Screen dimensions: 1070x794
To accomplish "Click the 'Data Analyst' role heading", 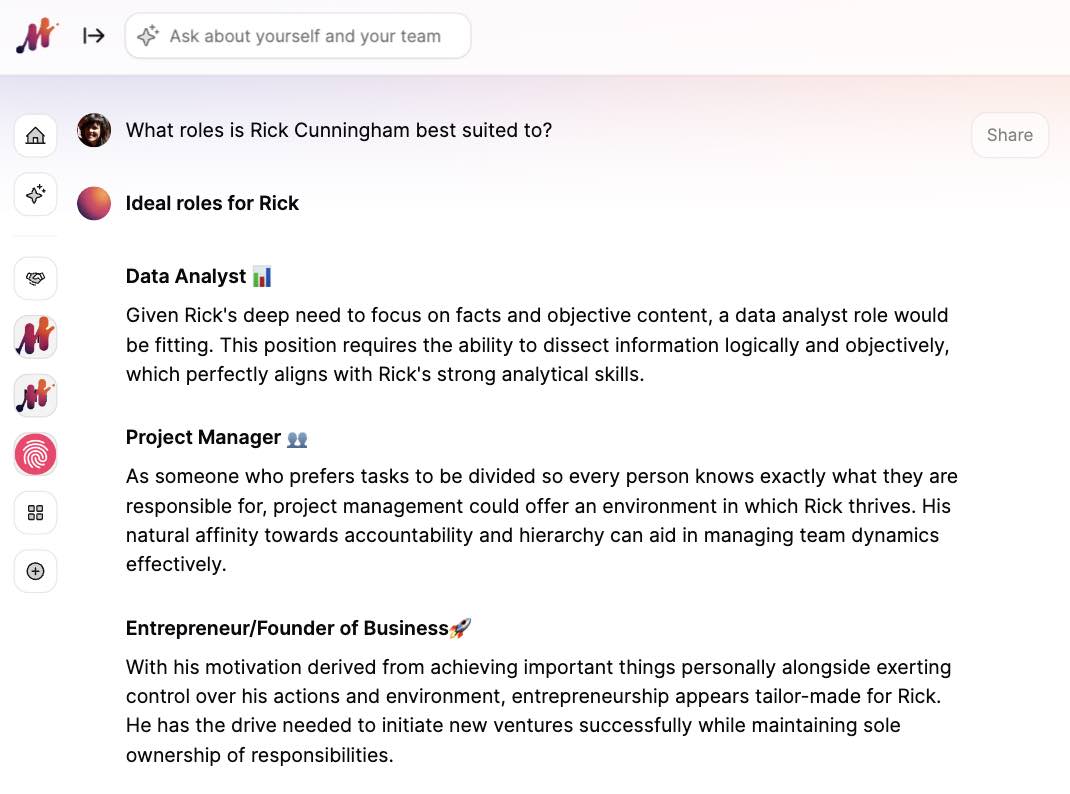I will [x=186, y=276].
